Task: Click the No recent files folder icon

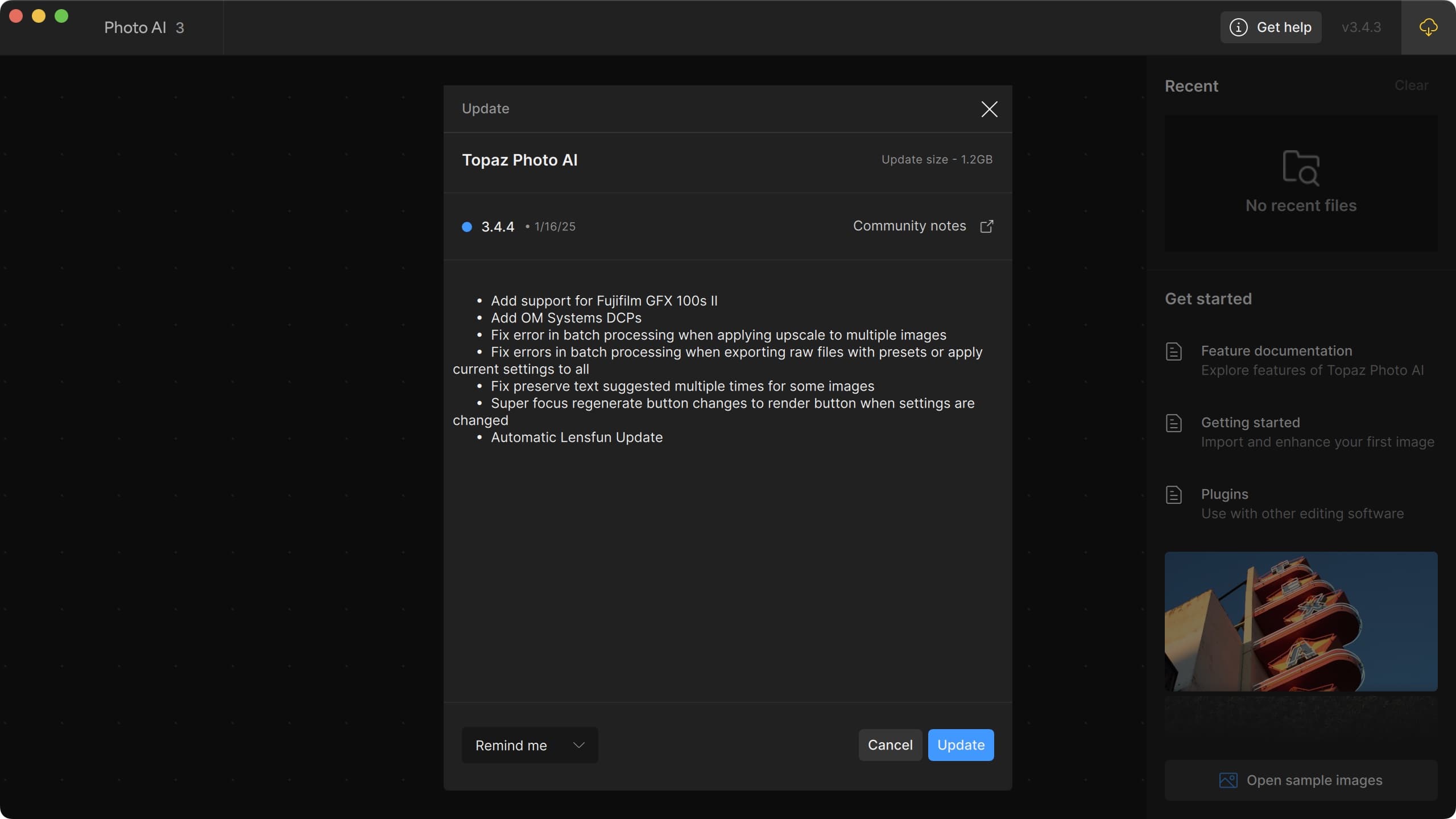Action: point(1301,168)
